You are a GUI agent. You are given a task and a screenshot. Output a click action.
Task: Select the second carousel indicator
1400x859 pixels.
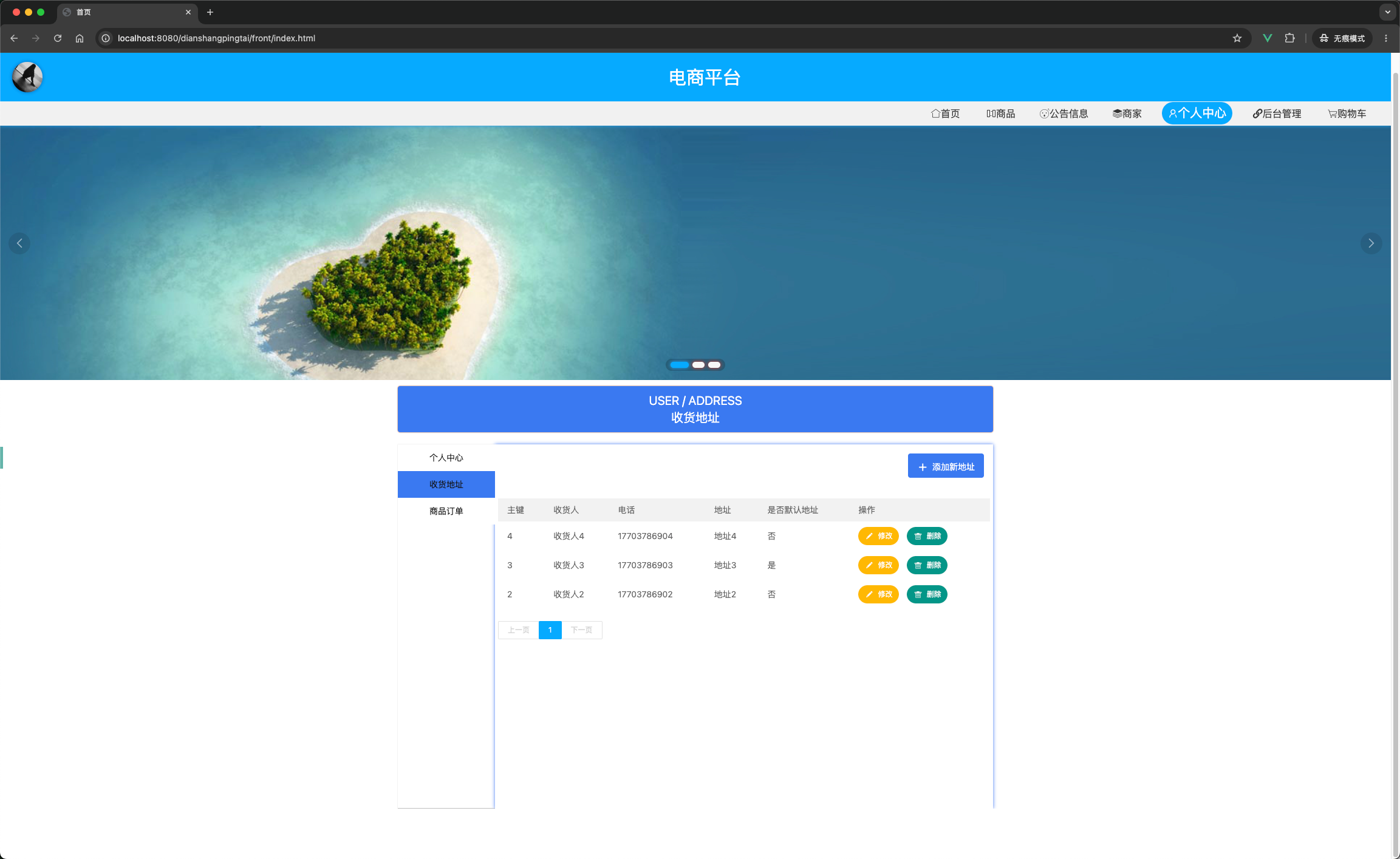698,365
